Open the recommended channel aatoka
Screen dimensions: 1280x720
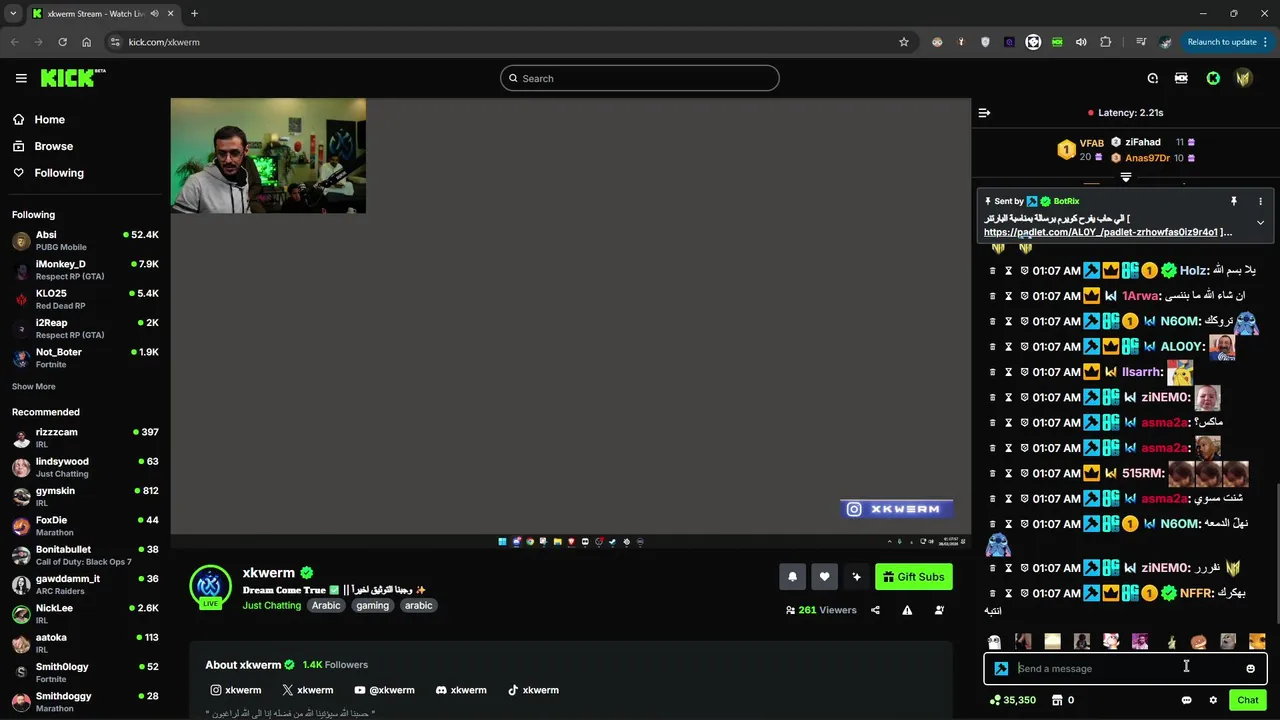(85, 643)
